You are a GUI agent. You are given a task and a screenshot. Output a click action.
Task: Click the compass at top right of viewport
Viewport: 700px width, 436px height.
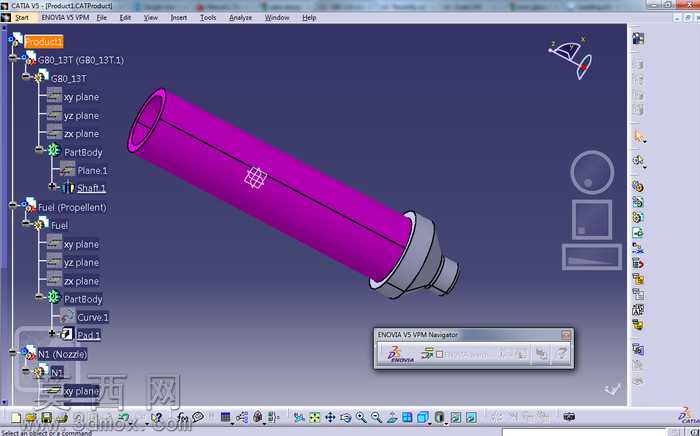tap(571, 58)
